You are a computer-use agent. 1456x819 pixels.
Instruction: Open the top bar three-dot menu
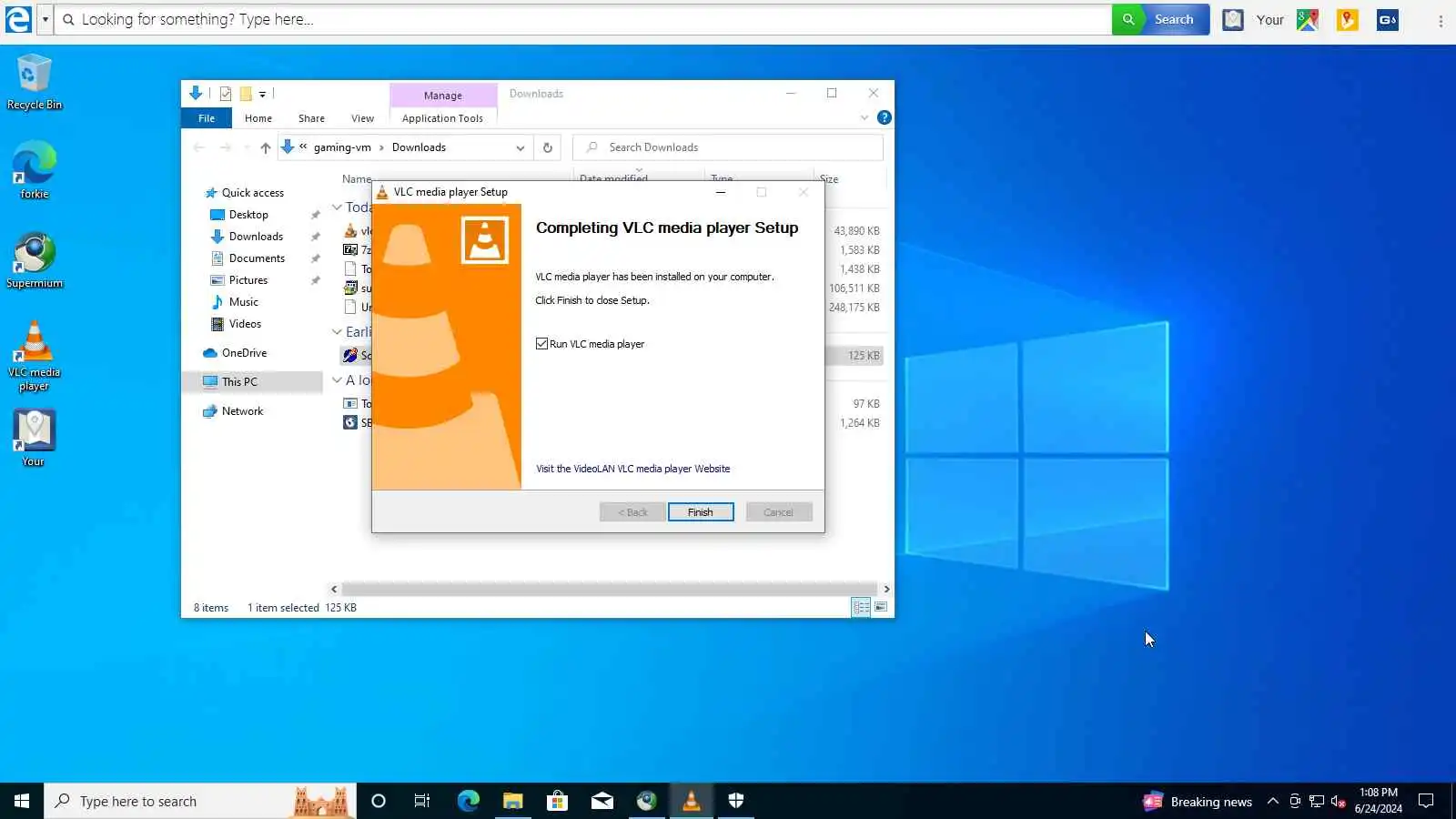(x=1441, y=20)
